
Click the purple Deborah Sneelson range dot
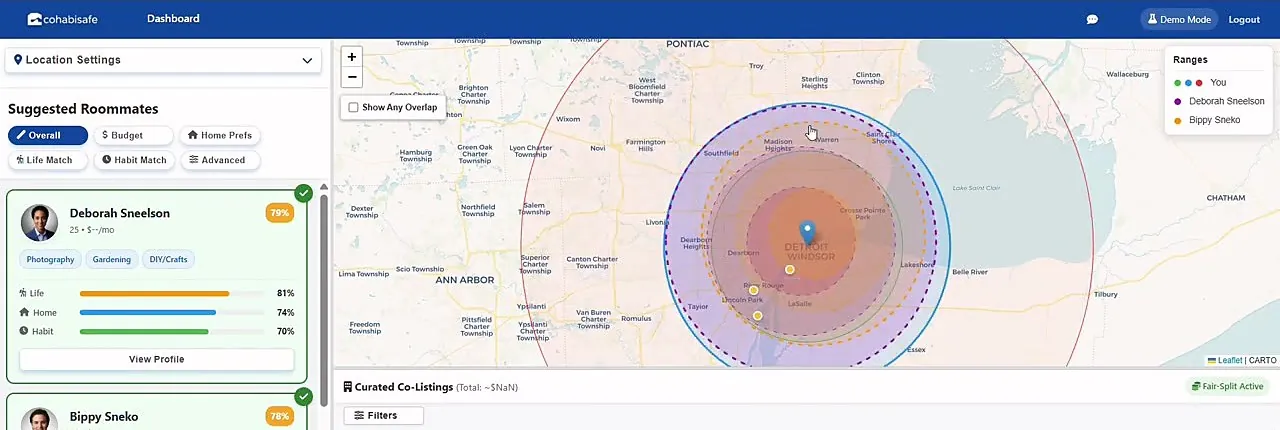coord(1178,101)
